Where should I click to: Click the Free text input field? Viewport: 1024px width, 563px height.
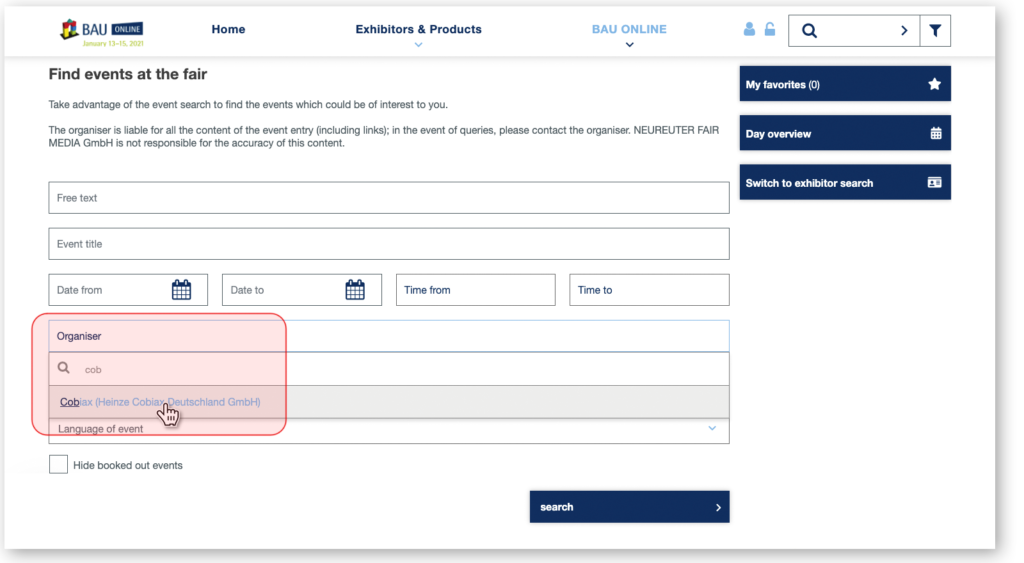pyautogui.click(x=388, y=198)
